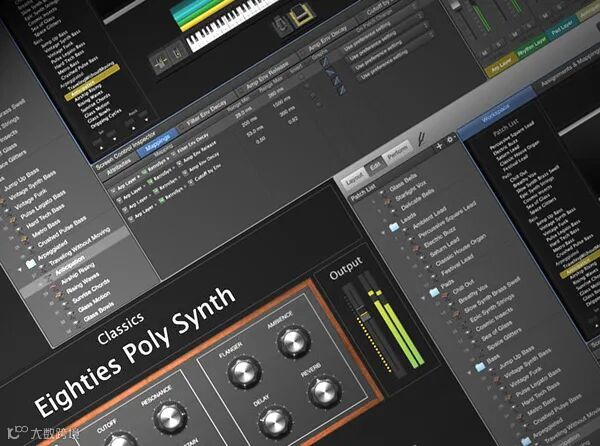Image resolution: width=600 pixels, height=446 pixels.
Task: Select Glass Bells in right Patch List
Action: click(404, 183)
